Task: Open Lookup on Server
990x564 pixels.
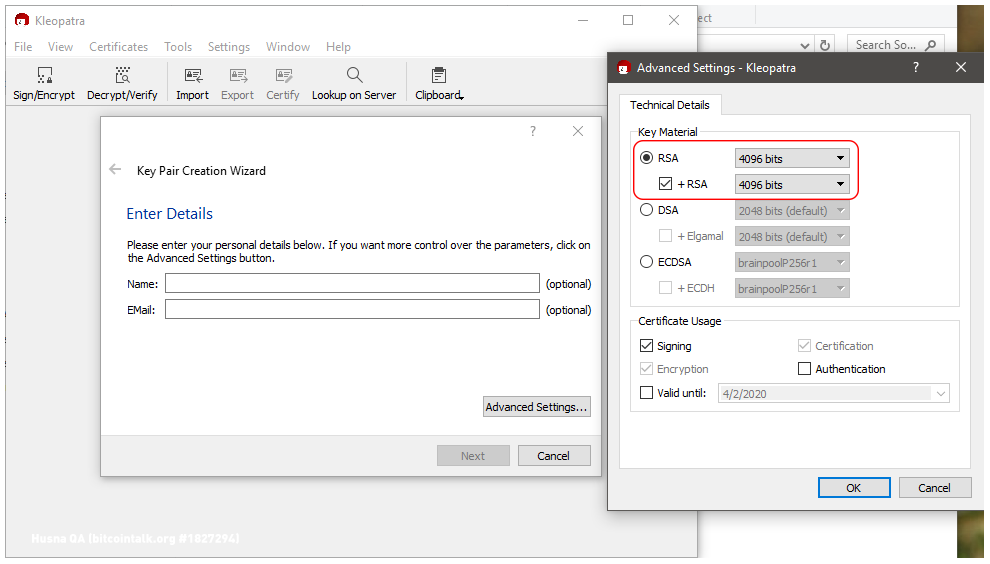Action: 354,83
